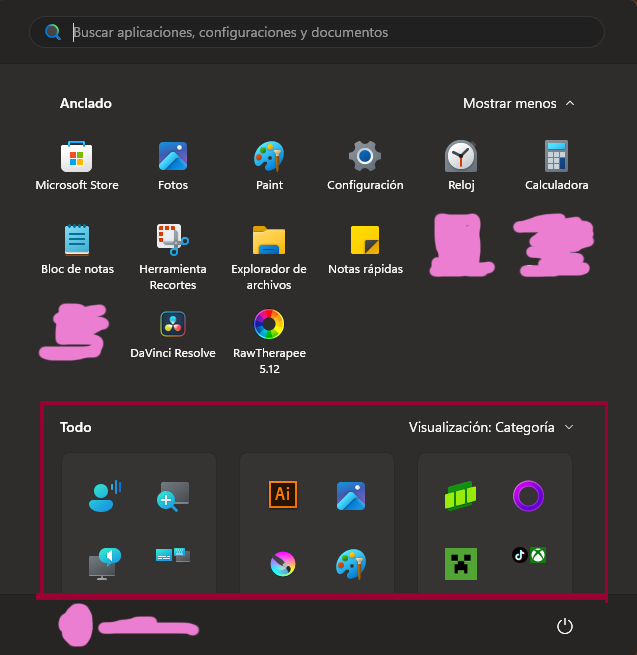
Task: Launch Herramienta Recortes snipping tool
Action: (173, 257)
